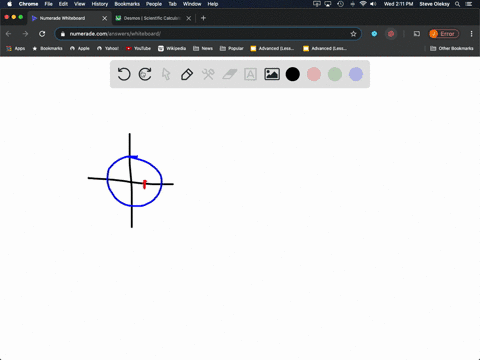Image resolution: width=480 pixels, height=360 pixels.
Task: Go forward to the next page
Action: coord(25,34)
